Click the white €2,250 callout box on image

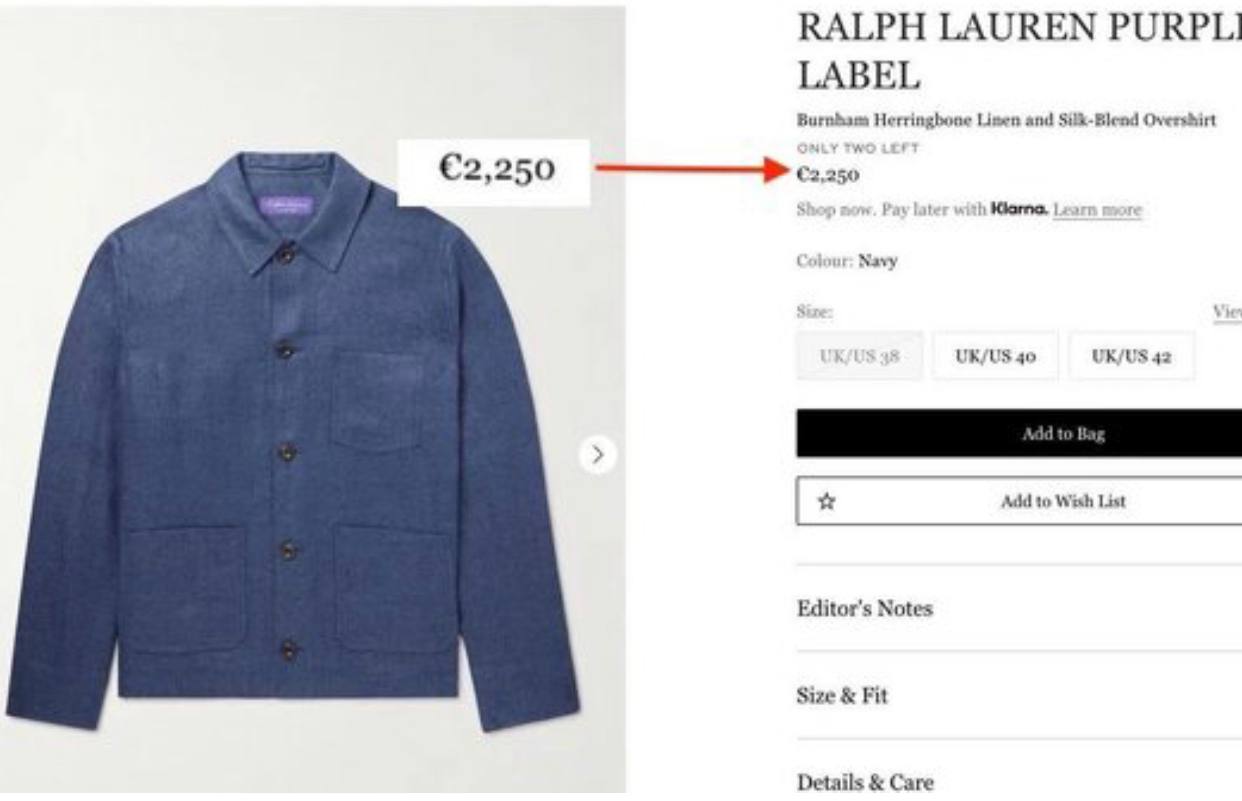[x=496, y=172]
